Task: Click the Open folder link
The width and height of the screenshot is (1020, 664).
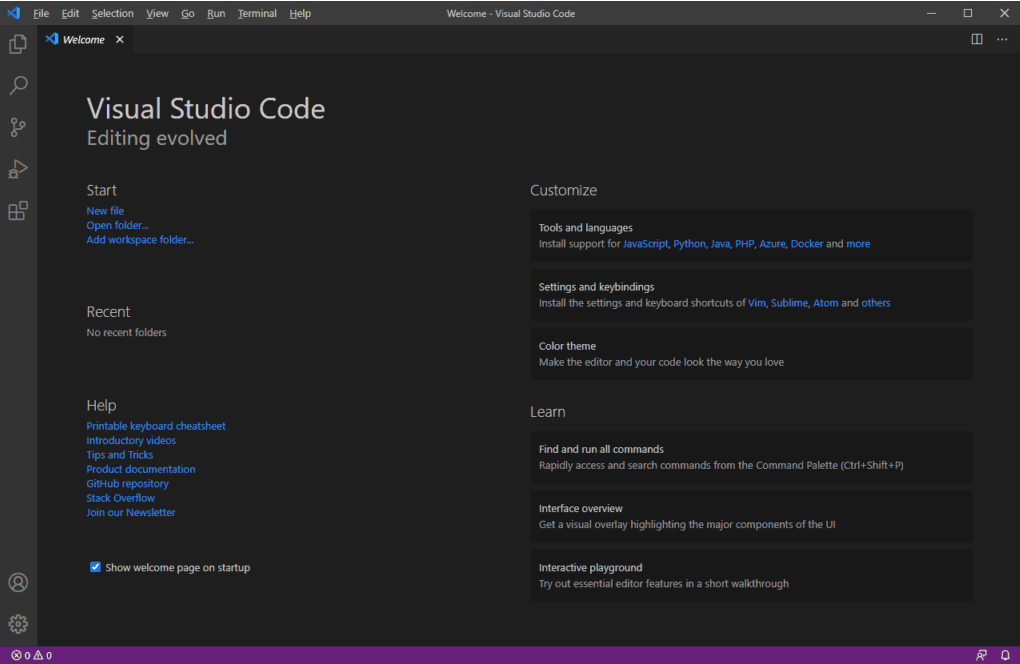Action: 117,224
